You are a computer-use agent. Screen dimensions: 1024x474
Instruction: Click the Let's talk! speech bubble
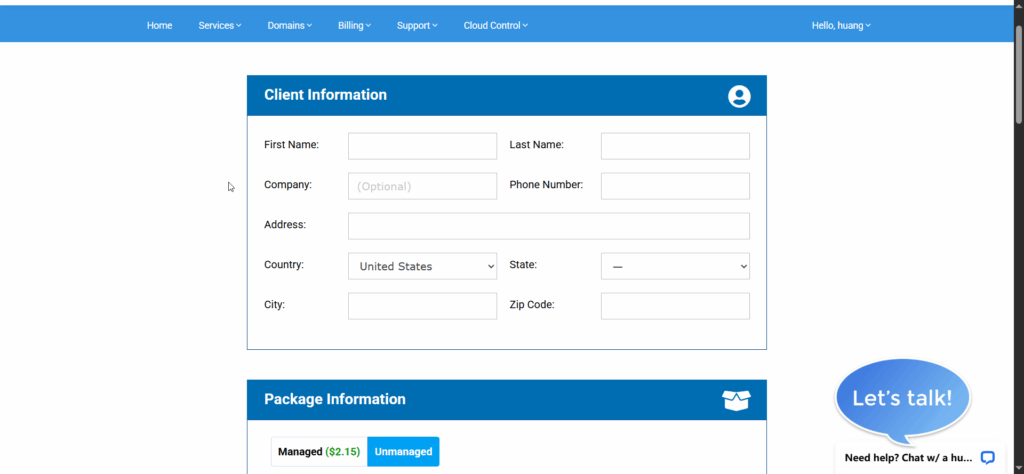pyautogui.click(x=902, y=398)
